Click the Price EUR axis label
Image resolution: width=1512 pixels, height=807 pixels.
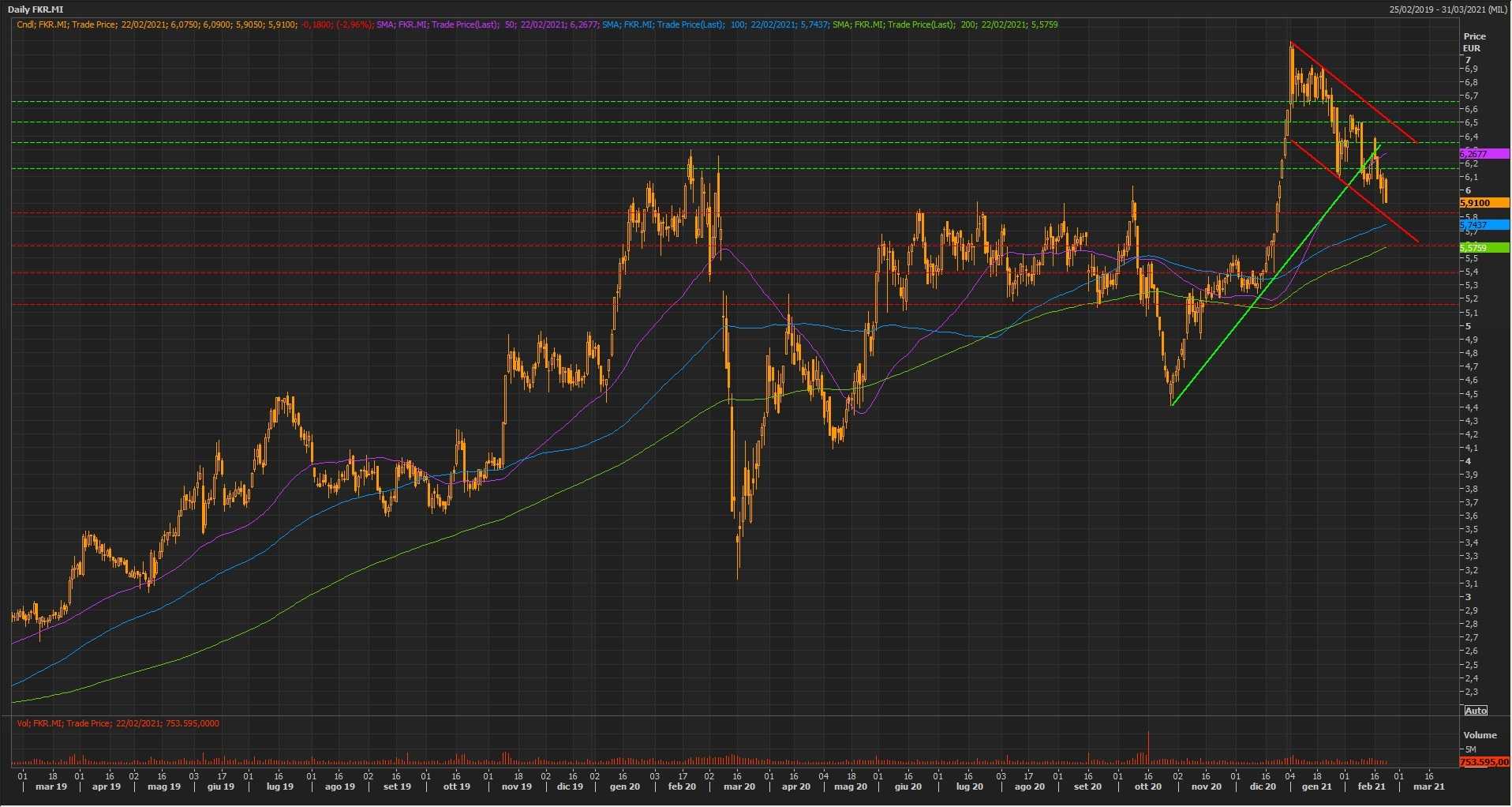pos(1473,42)
